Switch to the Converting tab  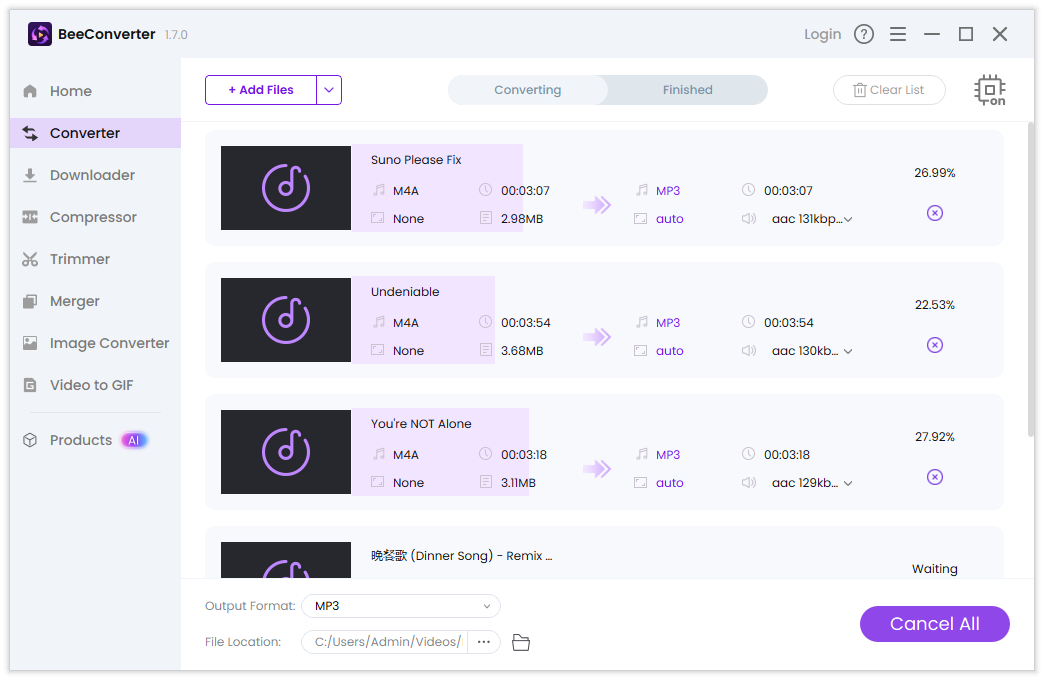[x=528, y=90]
